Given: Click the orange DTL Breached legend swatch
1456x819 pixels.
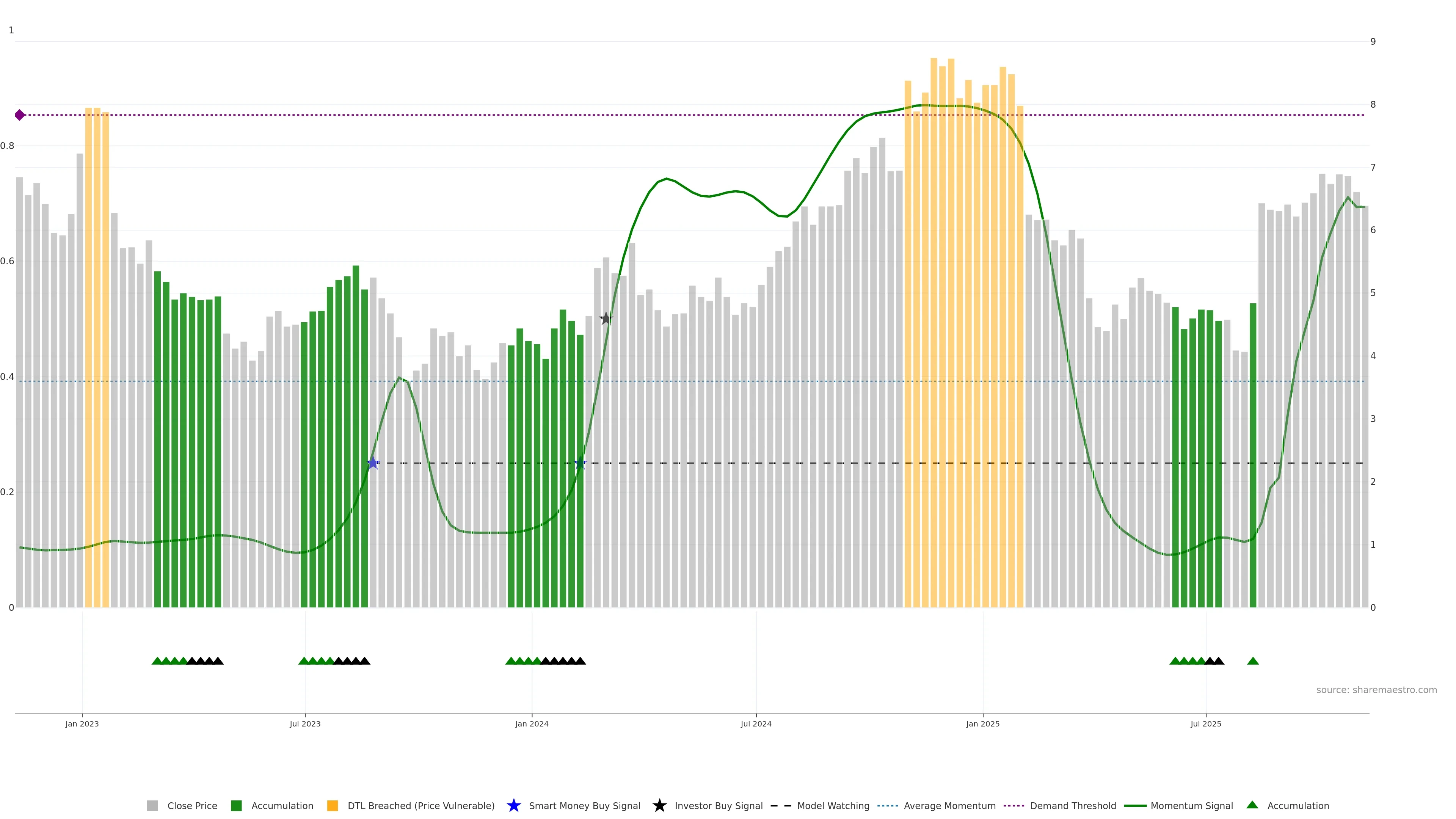Looking at the screenshot, I should [333, 805].
